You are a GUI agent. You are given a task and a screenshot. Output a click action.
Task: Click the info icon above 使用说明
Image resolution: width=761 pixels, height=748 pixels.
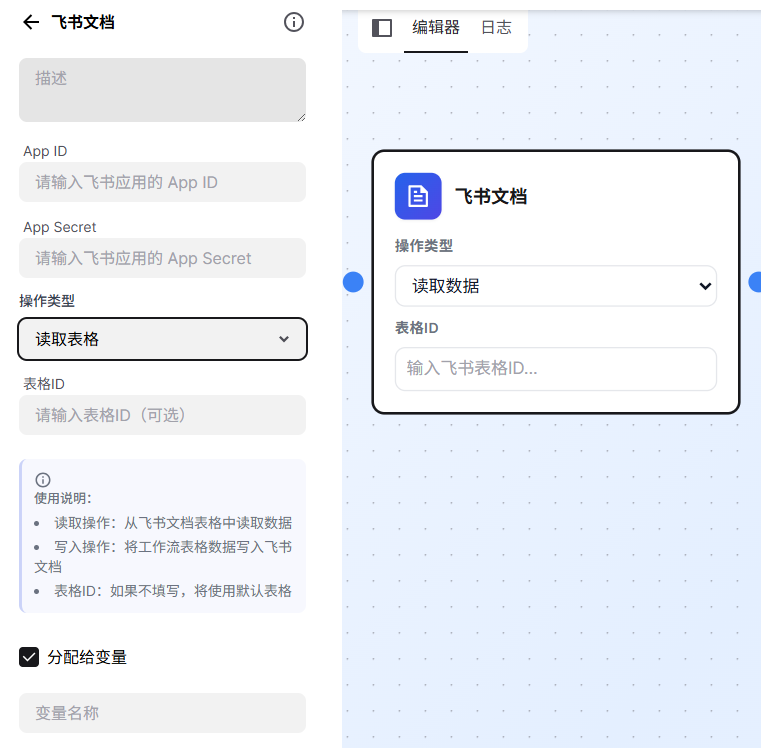[43, 480]
